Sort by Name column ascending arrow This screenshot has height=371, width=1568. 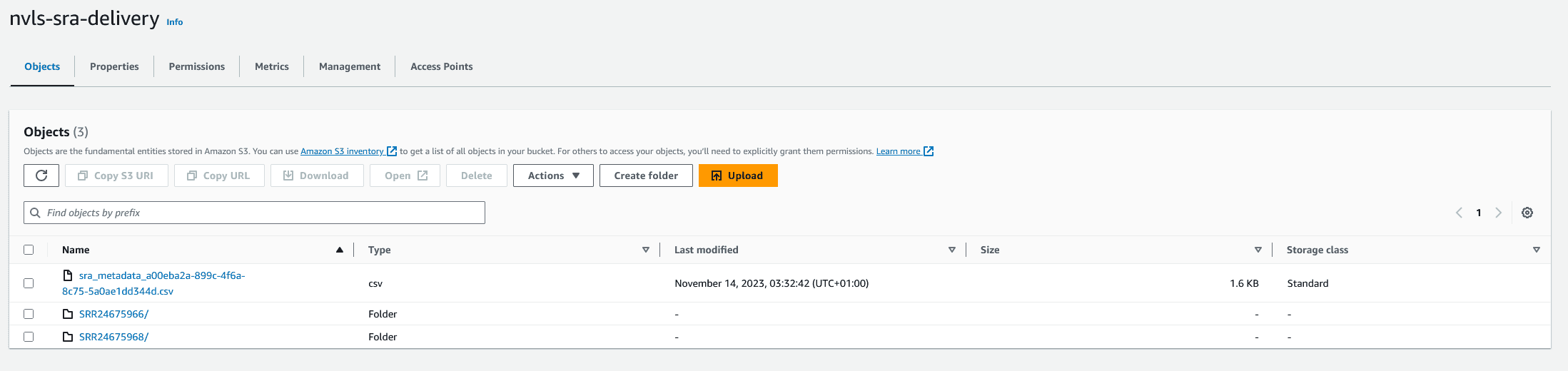340,250
